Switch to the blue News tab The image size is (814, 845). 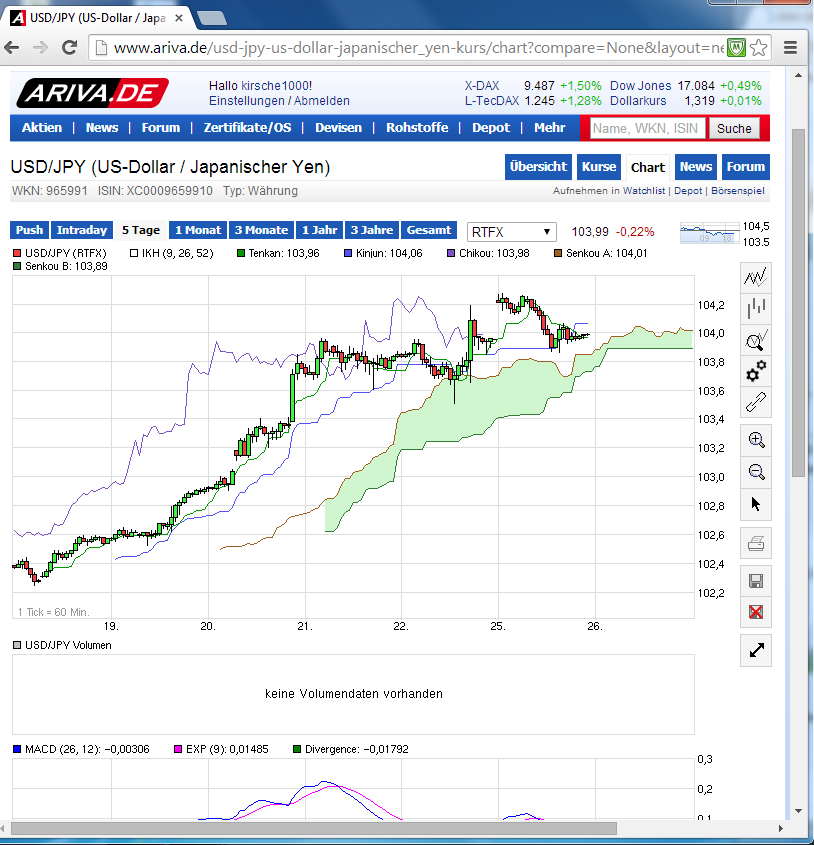696,167
